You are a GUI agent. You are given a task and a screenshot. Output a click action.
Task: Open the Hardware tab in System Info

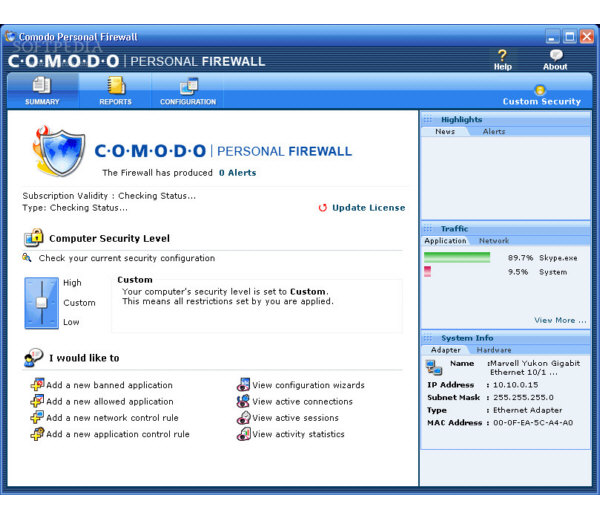point(494,350)
